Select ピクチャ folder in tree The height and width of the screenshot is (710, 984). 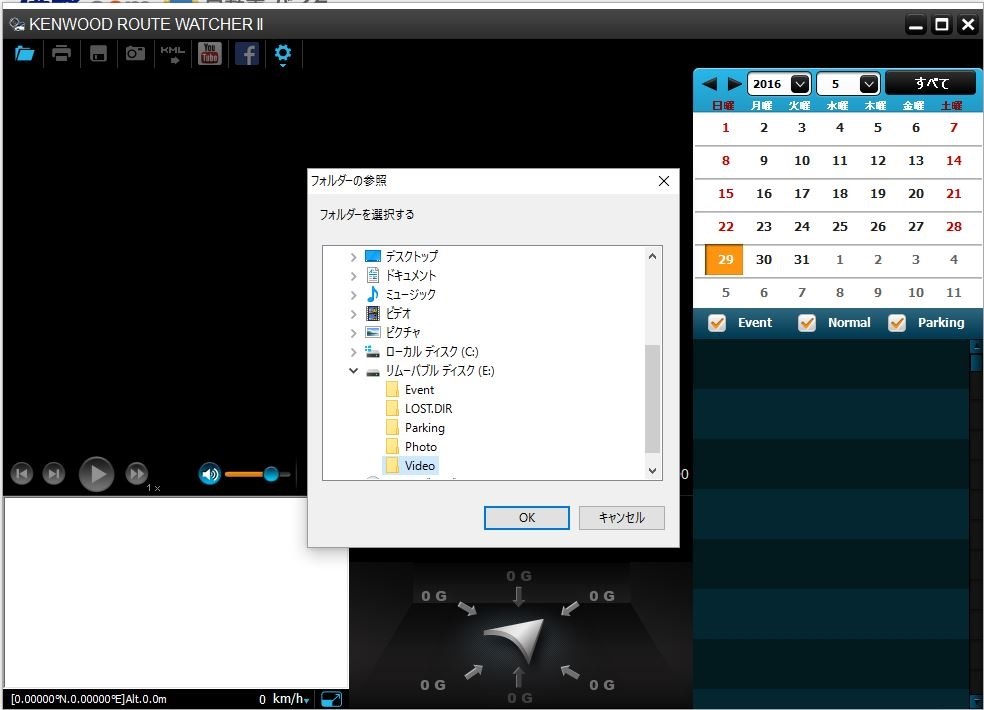pos(402,333)
